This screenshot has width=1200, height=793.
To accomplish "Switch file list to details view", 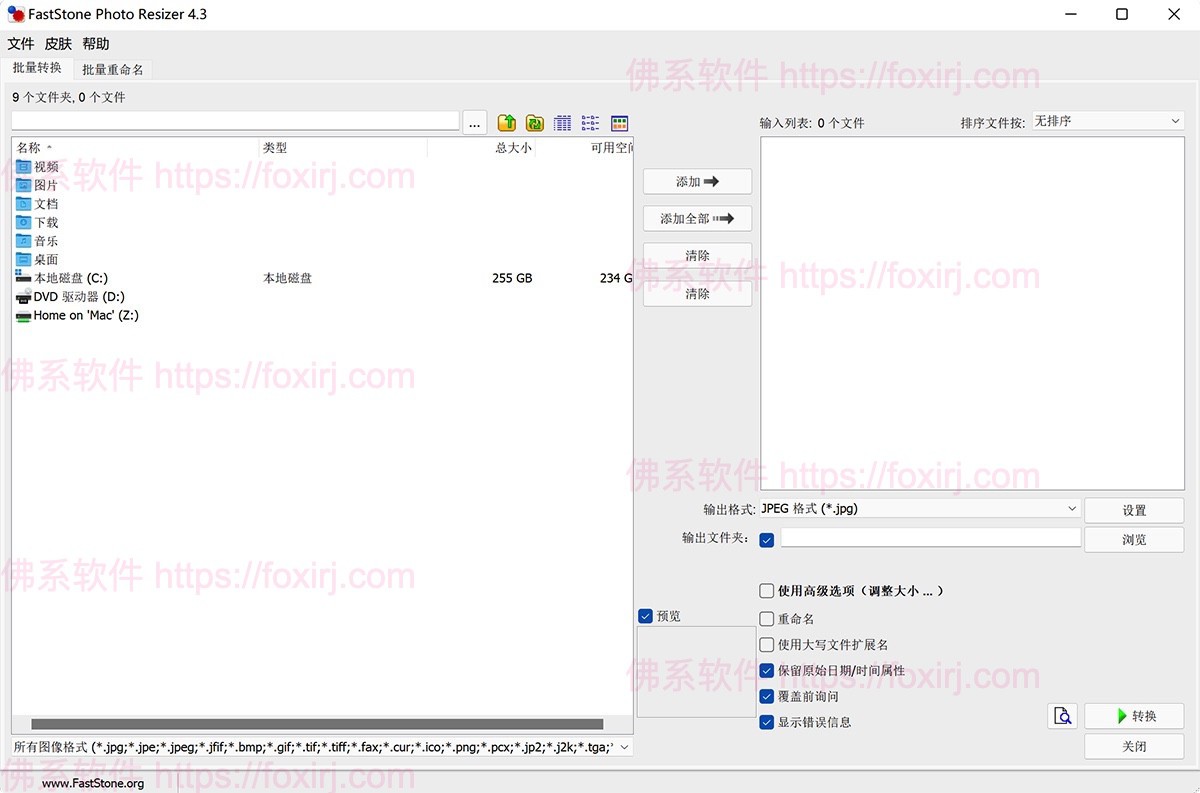I will [563, 123].
